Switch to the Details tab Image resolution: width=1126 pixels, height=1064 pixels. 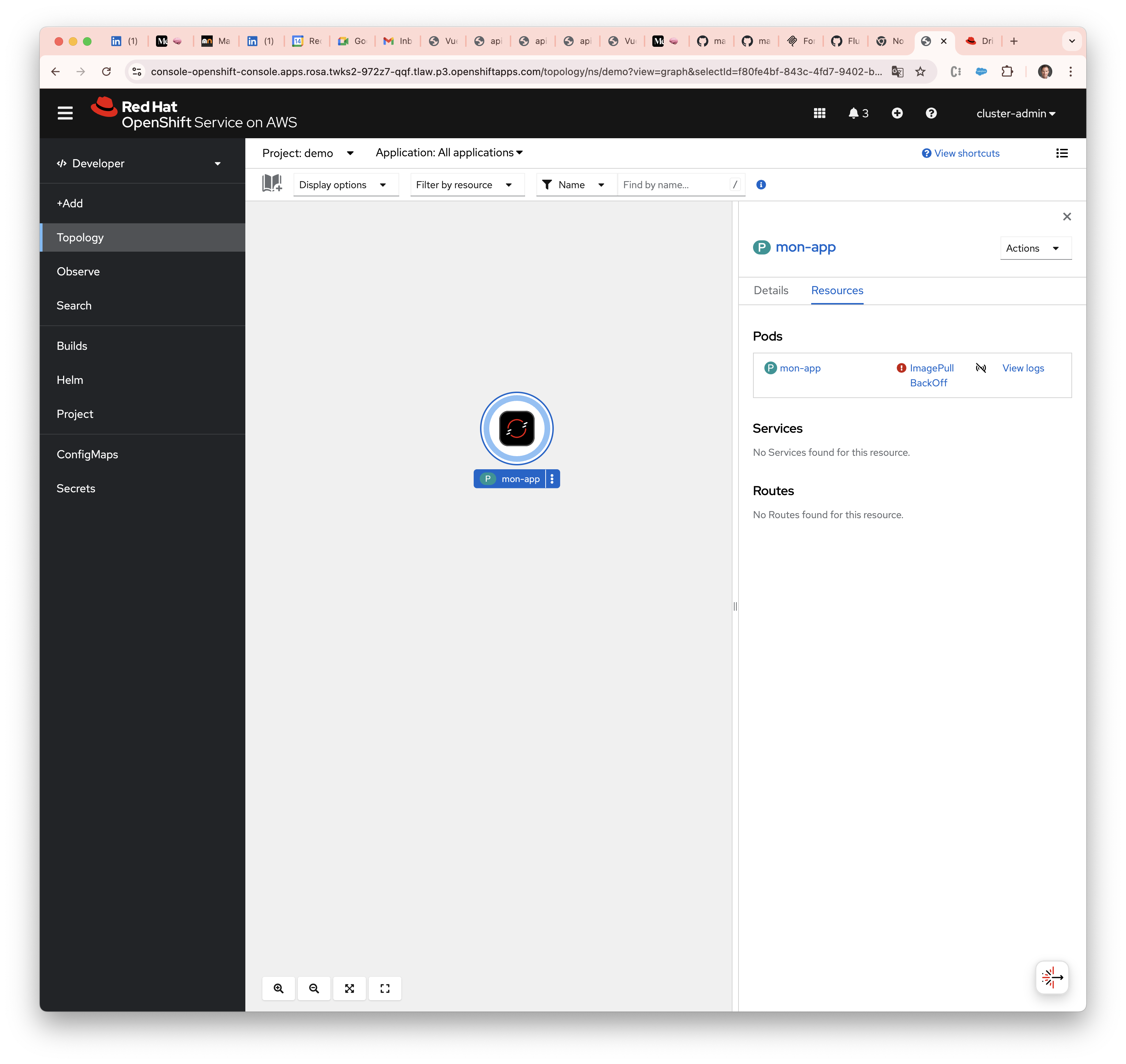(x=770, y=290)
